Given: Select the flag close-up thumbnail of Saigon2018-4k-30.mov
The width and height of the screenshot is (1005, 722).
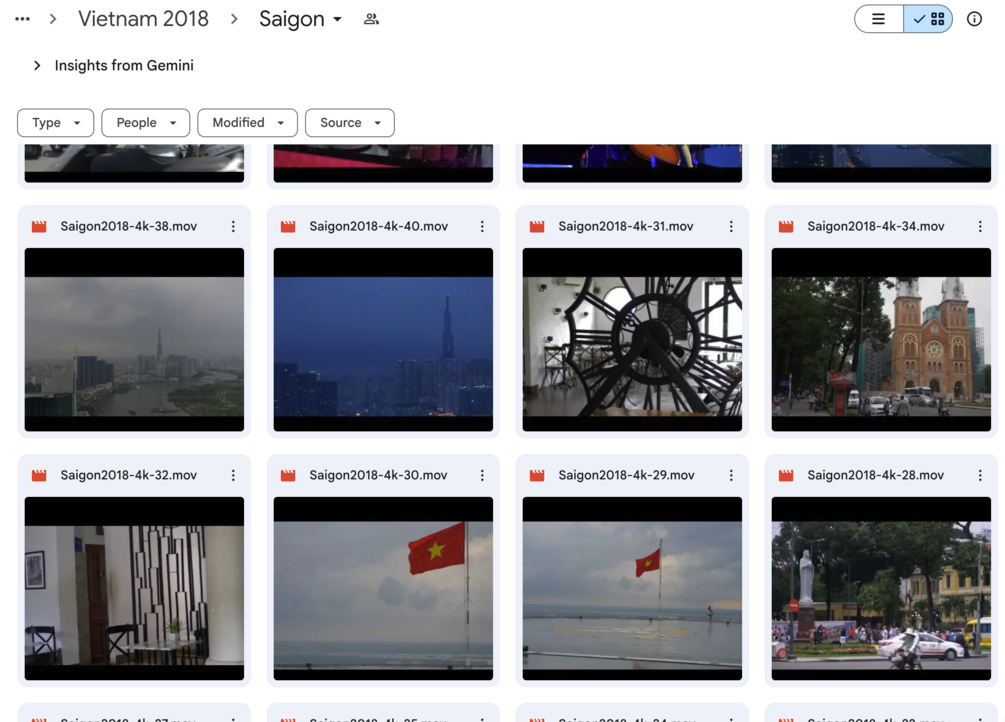Looking at the screenshot, I should pos(383,588).
